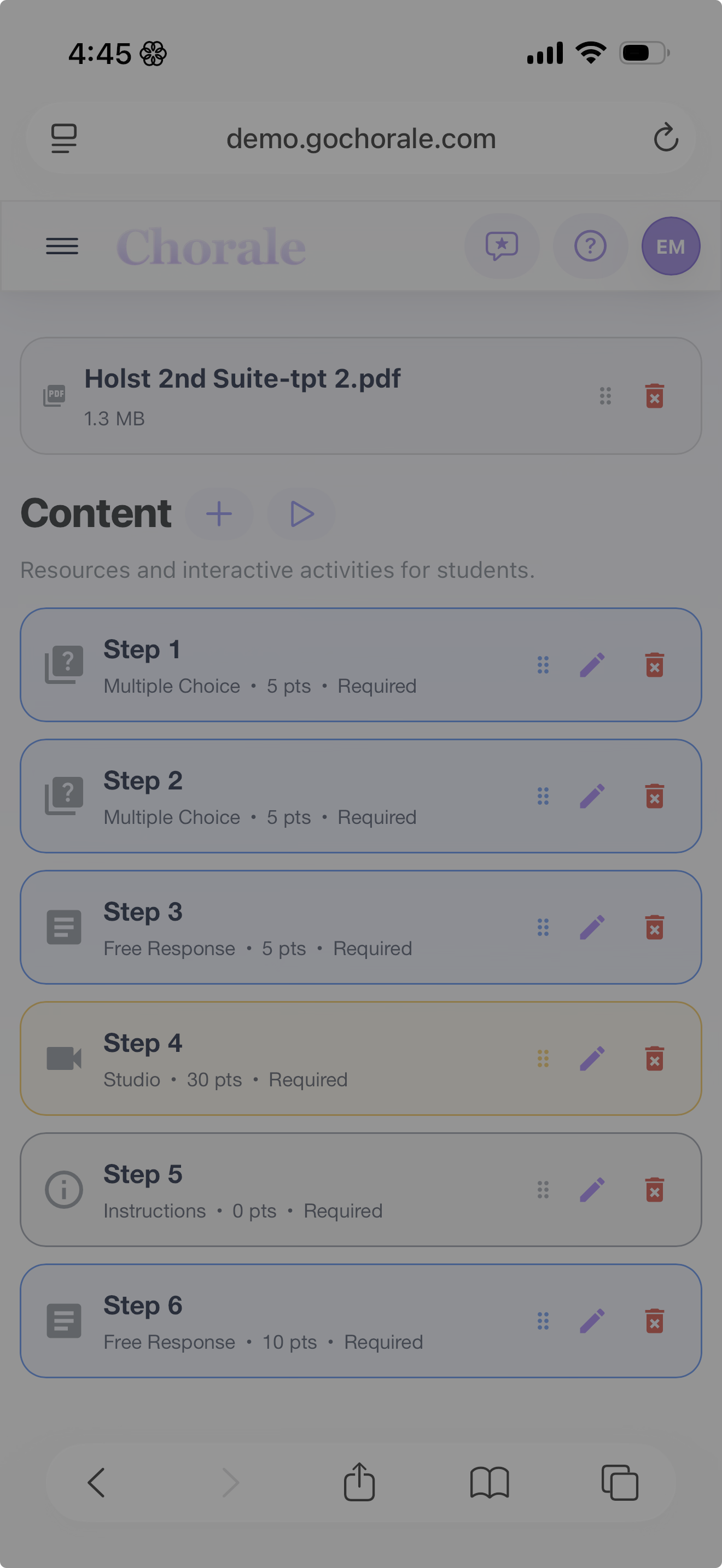Open the help question mark button

click(590, 247)
